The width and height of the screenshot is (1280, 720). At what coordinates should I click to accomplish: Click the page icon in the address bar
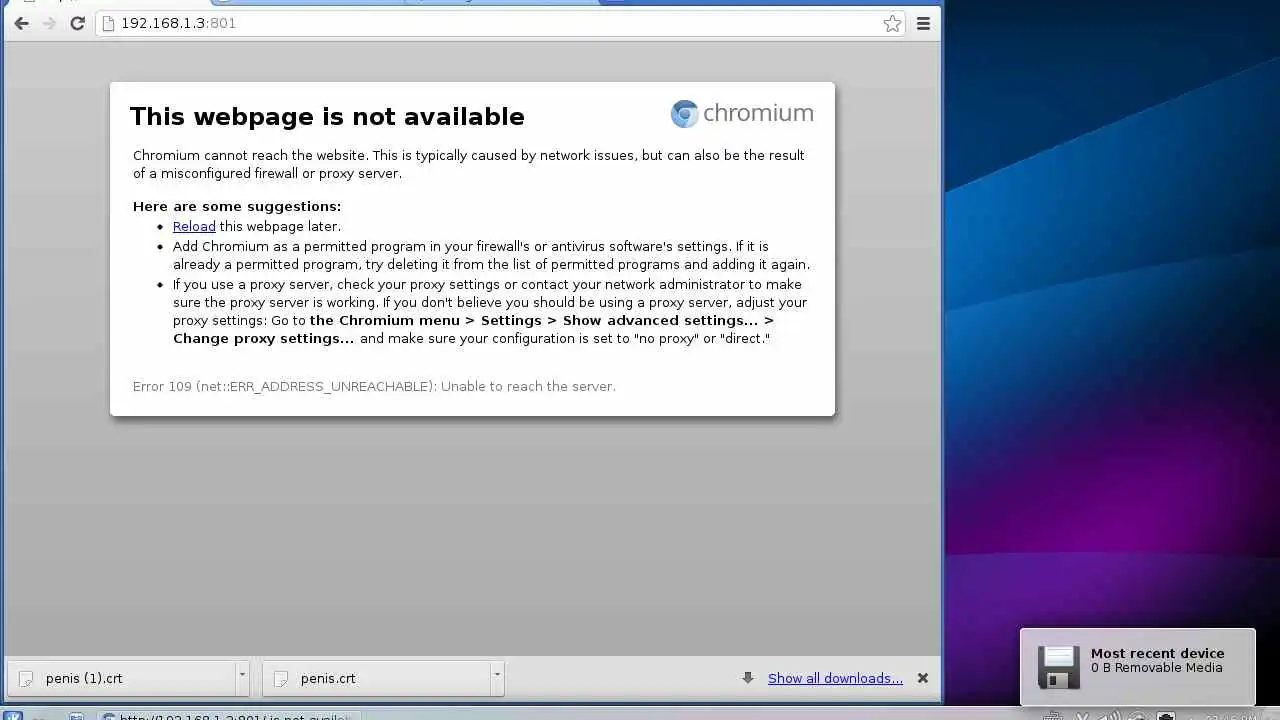click(x=109, y=23)
